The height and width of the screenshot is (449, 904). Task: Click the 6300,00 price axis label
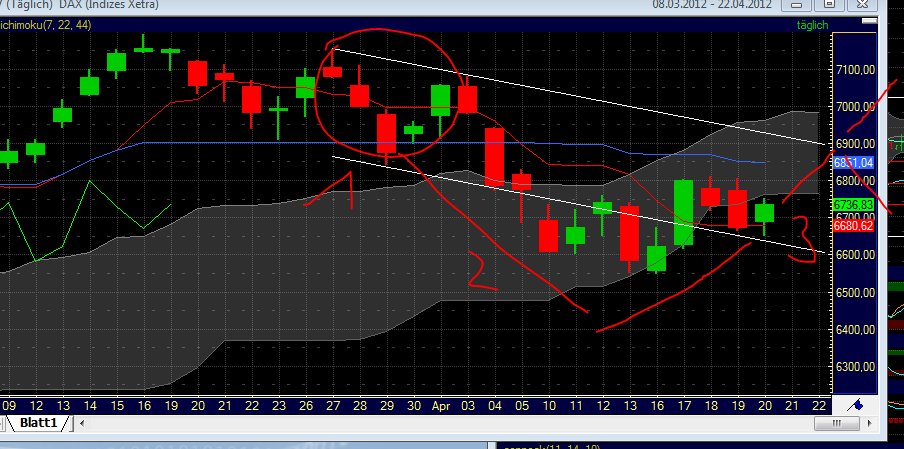855,367
